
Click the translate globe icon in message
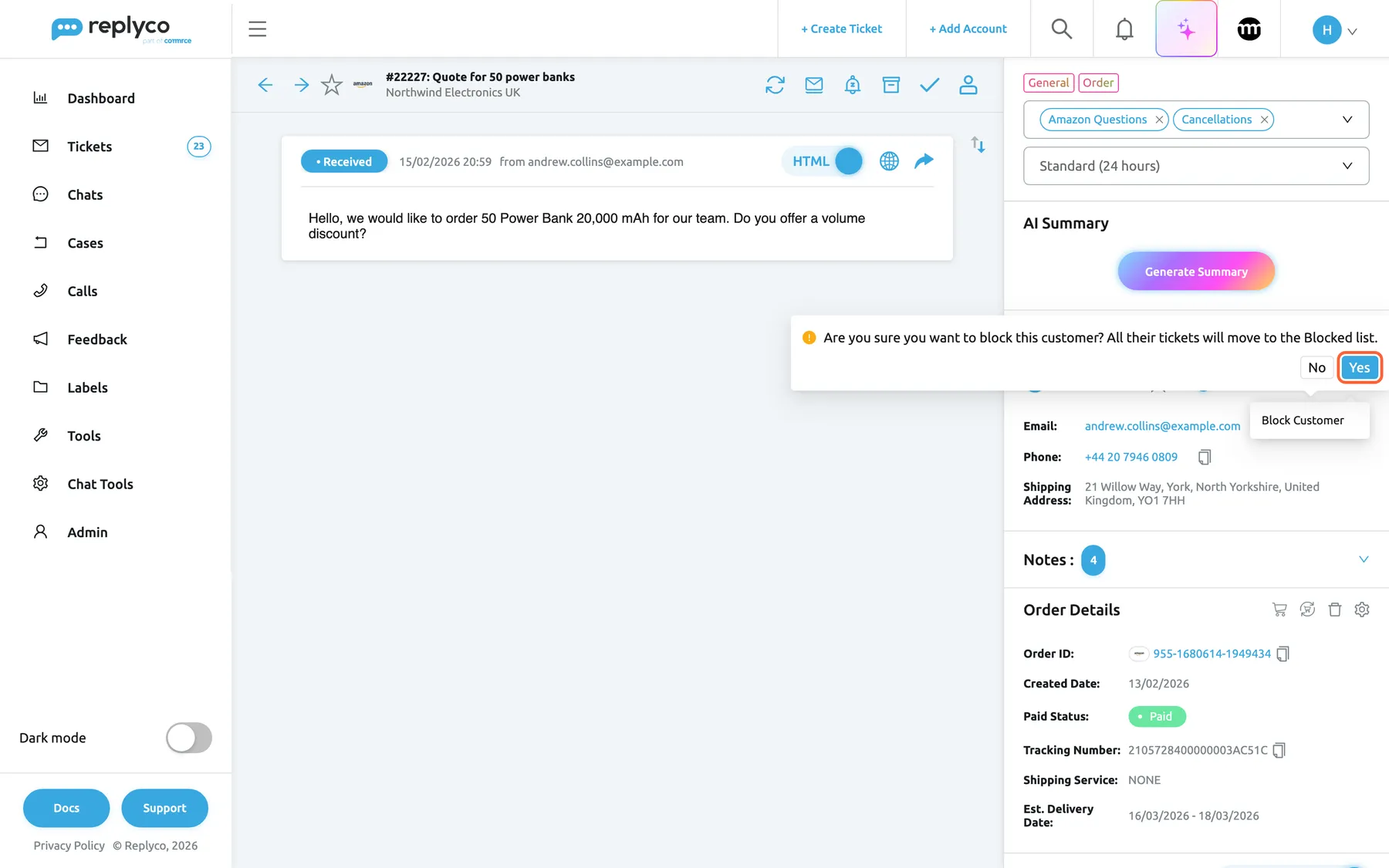pyautogui.click(x=889, y=161)
